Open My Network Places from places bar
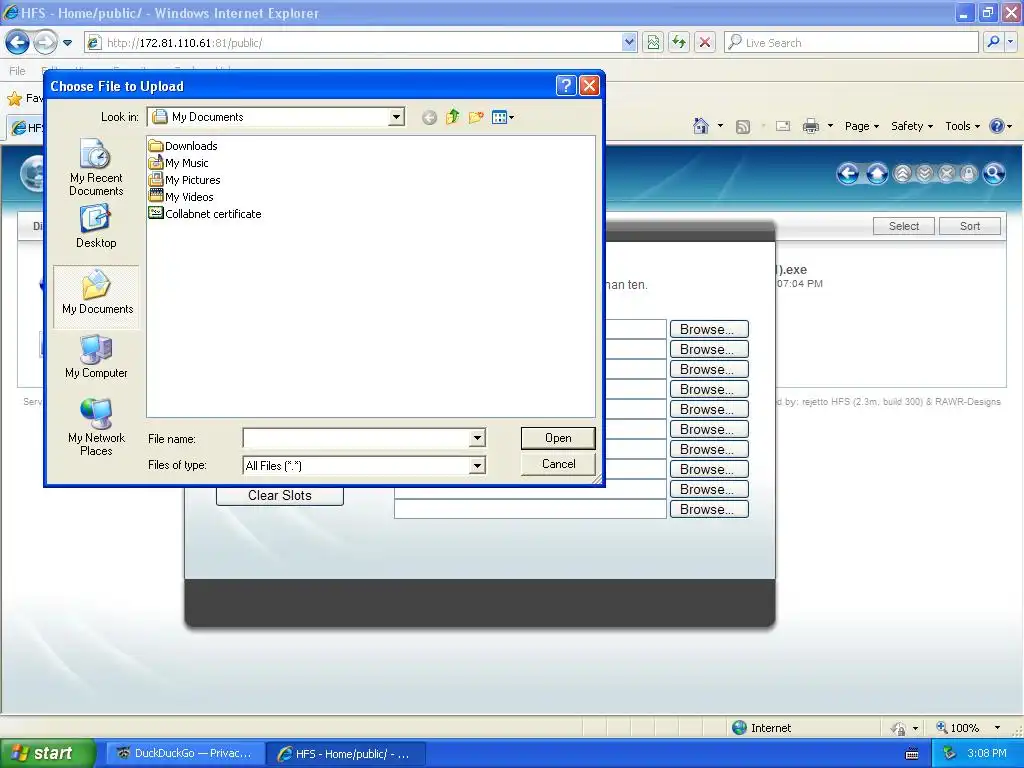Viewport: 1024px width, 768px height. (96, 427)
